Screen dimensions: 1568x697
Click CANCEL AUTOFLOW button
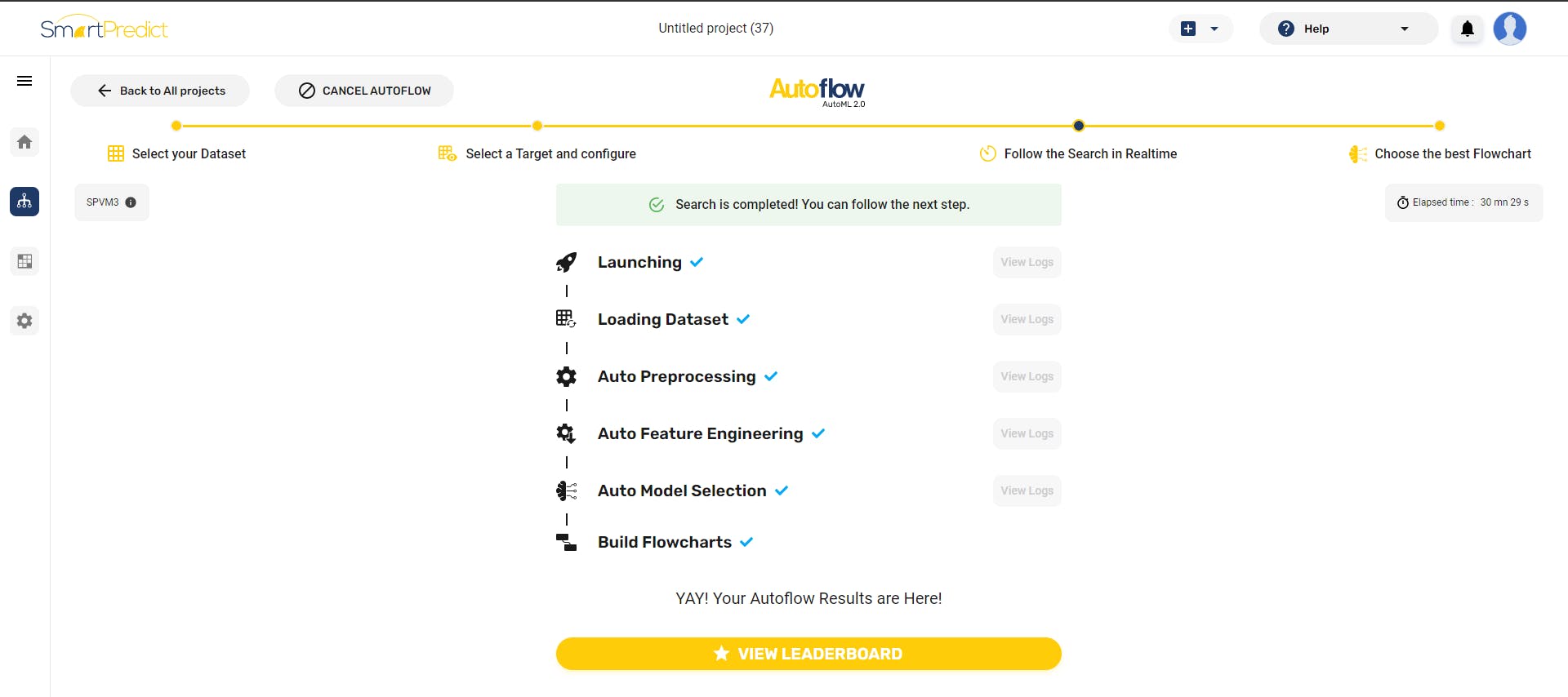tap(364, 91)
